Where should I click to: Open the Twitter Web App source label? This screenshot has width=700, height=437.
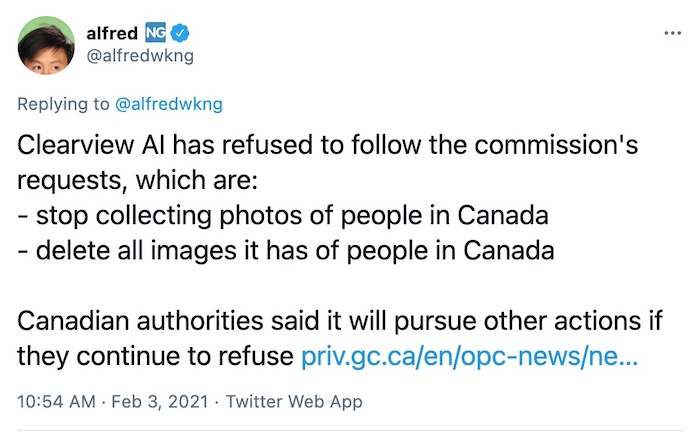(x=294, y=401)
